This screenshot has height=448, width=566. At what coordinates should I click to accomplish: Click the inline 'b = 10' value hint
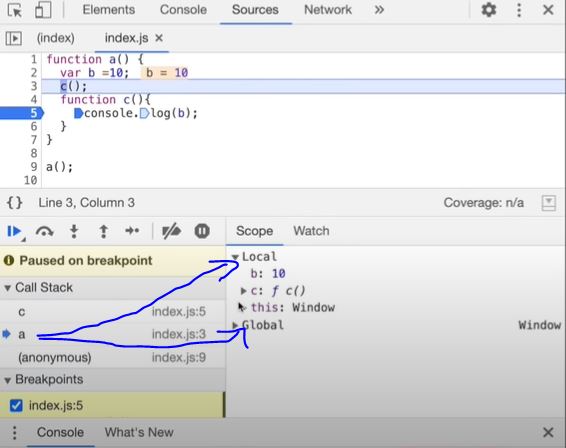166,73
